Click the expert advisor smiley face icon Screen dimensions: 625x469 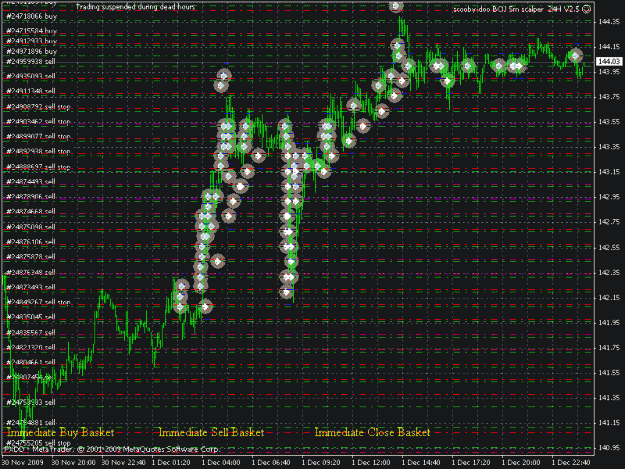pyautogui.click(x=586, y=9)
